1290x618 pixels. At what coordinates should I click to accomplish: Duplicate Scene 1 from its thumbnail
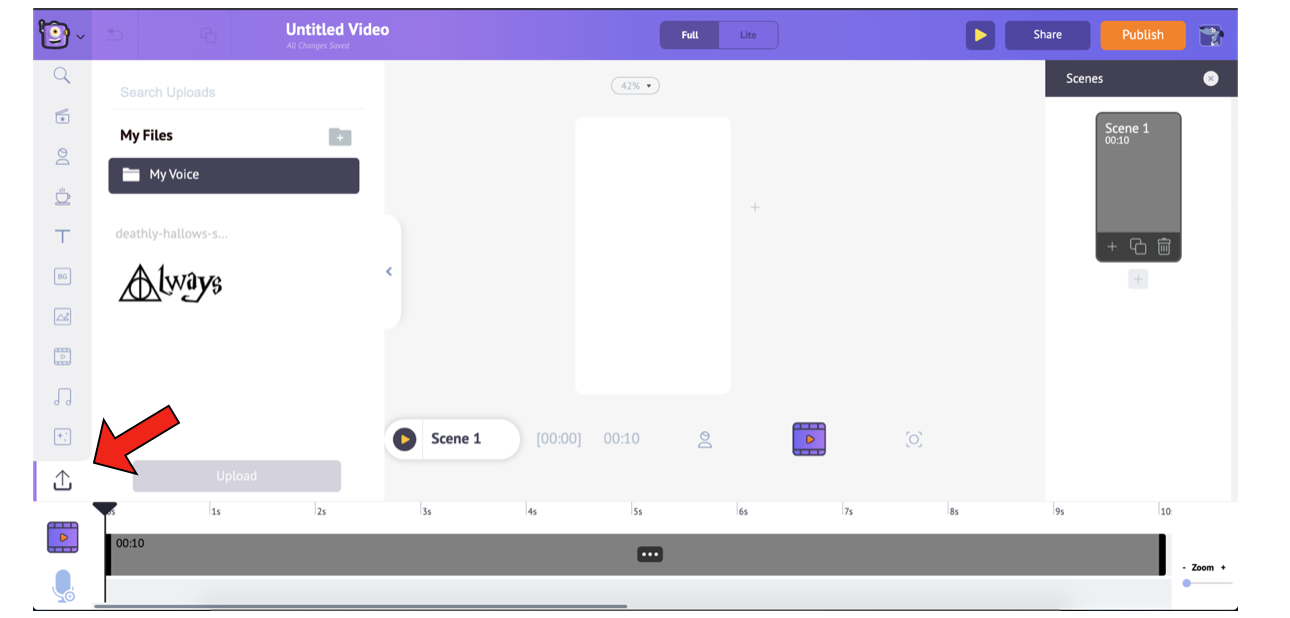[1138, 246]
